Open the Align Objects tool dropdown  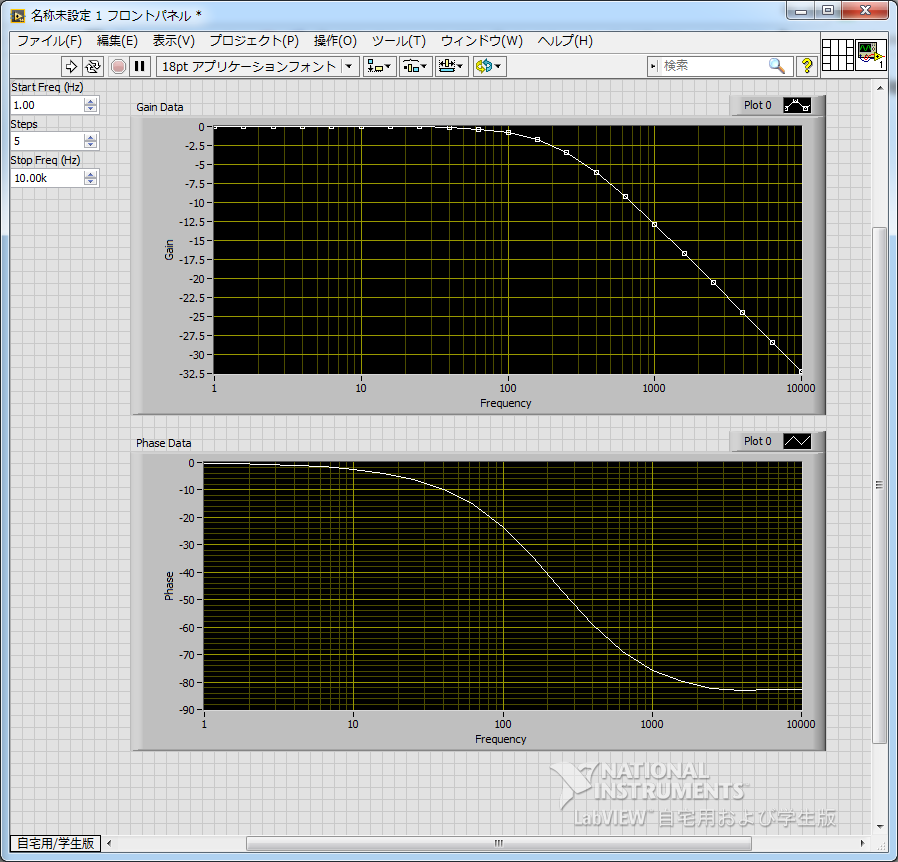379,66
